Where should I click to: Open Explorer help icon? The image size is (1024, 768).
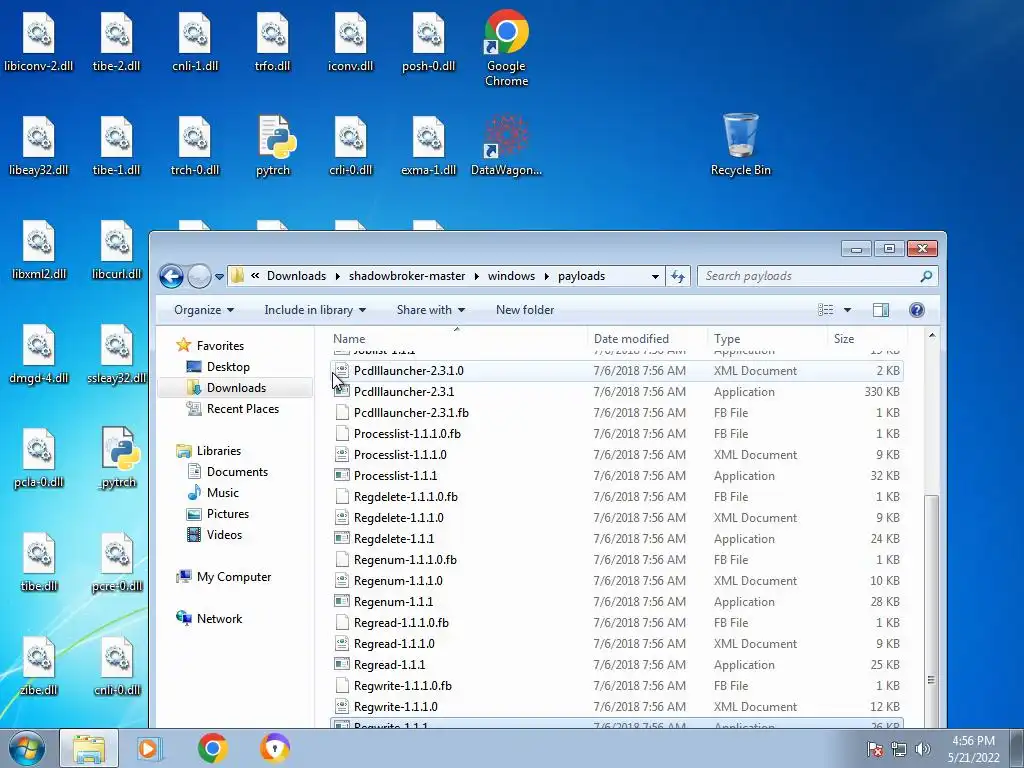(917, 310)
